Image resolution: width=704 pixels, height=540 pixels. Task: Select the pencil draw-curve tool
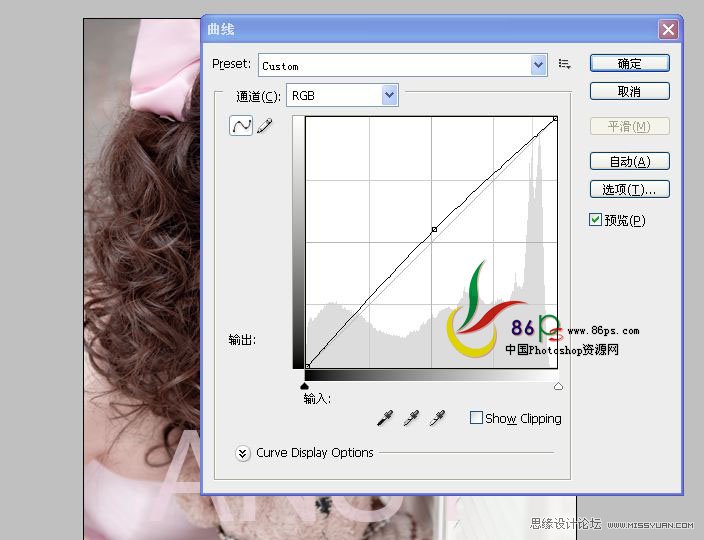(x=264, y=126)
